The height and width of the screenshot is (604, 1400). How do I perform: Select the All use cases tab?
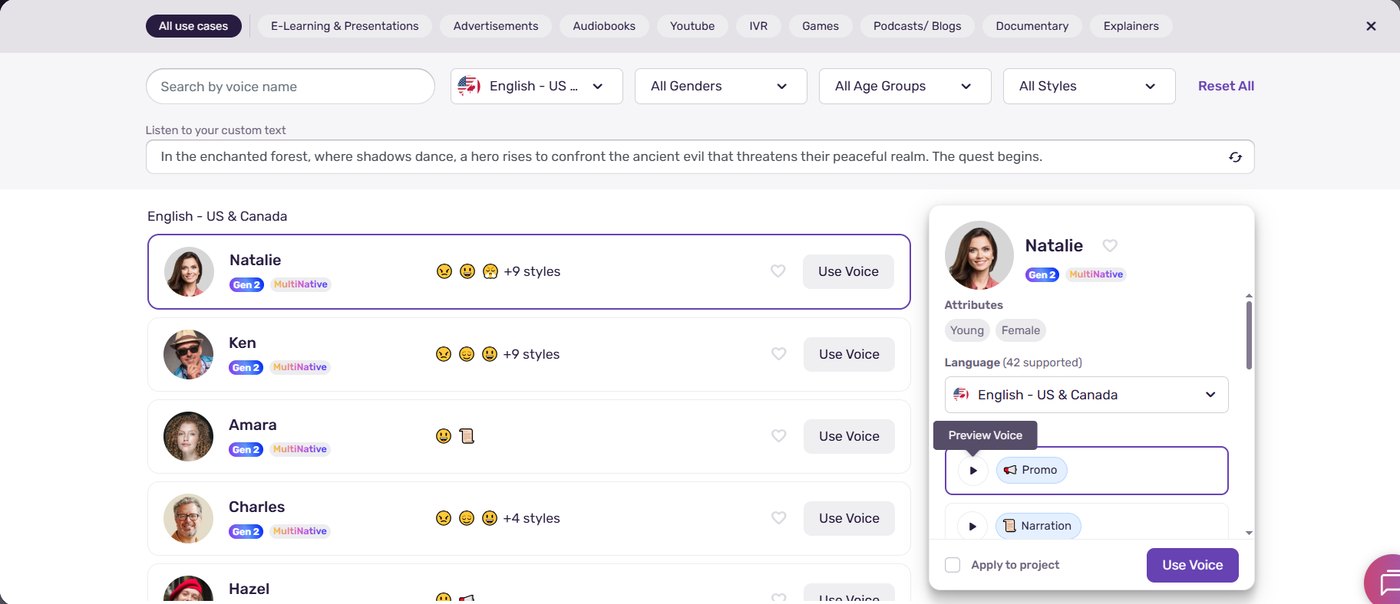pos(193,26)
